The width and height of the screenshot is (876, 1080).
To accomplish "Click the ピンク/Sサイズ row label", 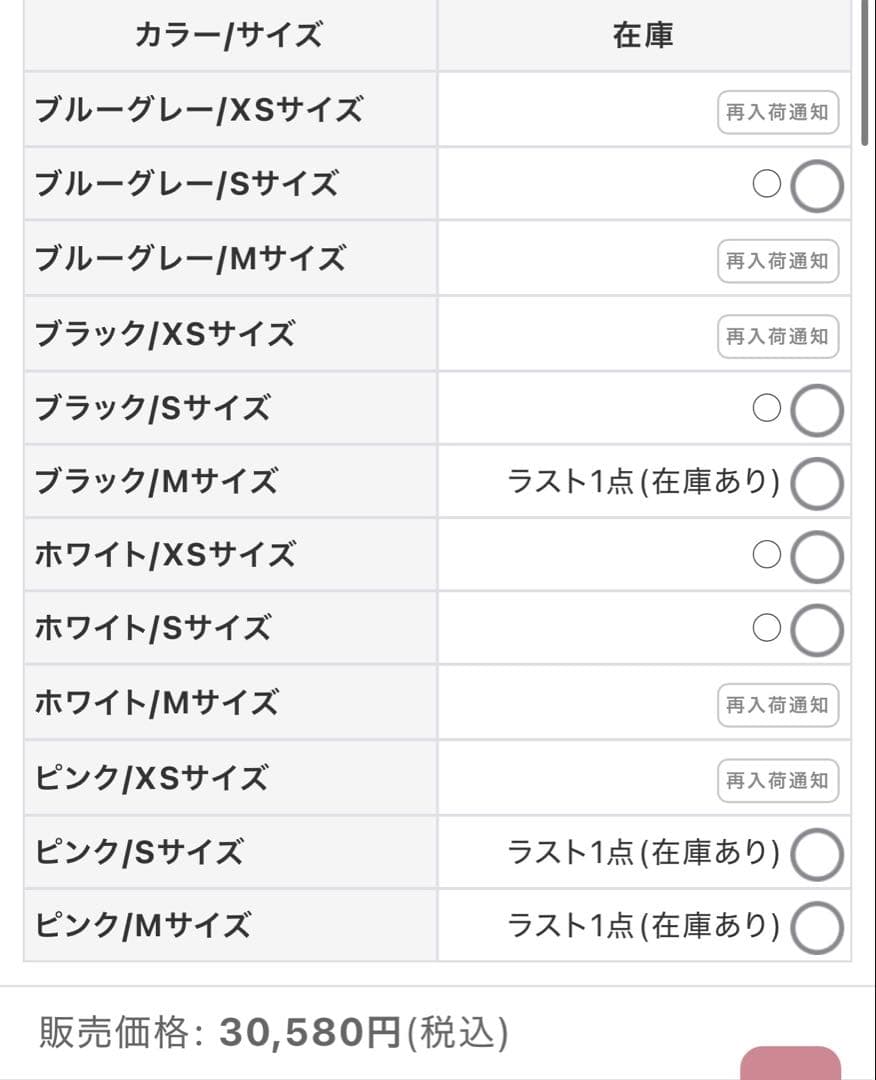I will [139, 853].
